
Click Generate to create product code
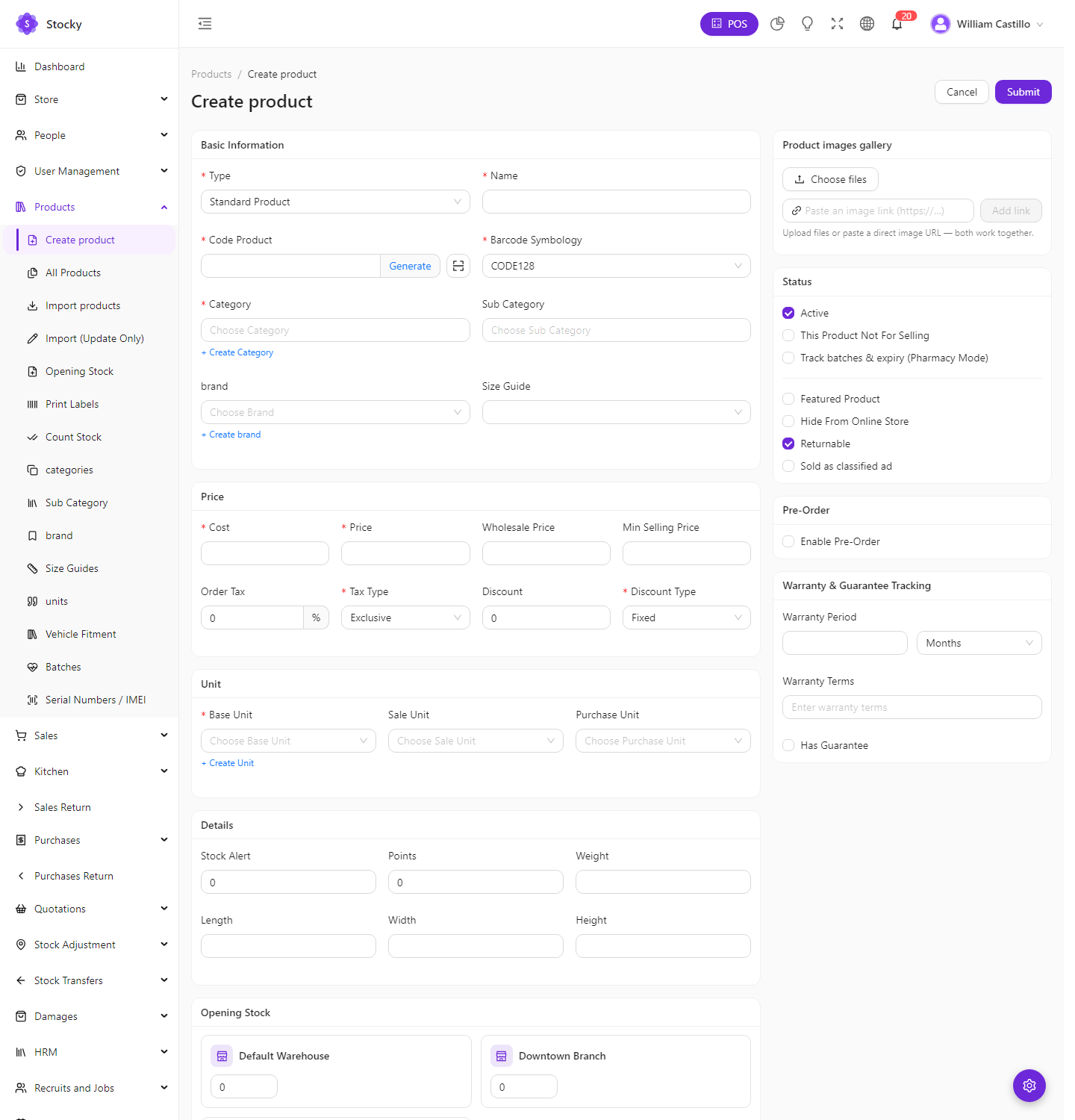click(x=410, y=266)
